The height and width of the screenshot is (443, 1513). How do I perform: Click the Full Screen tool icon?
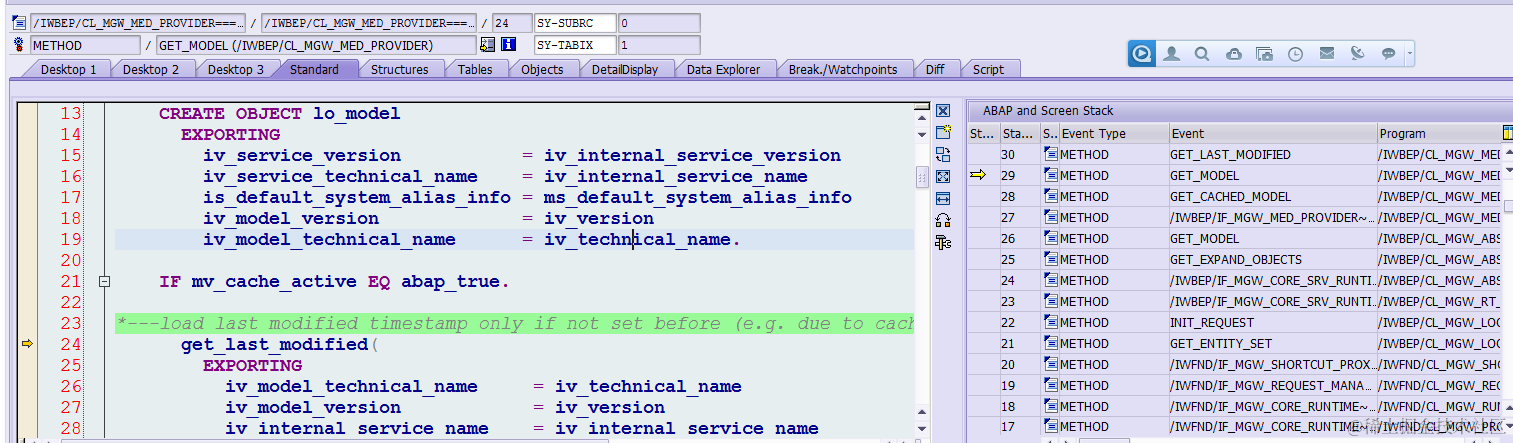click(x=943, y=176)
